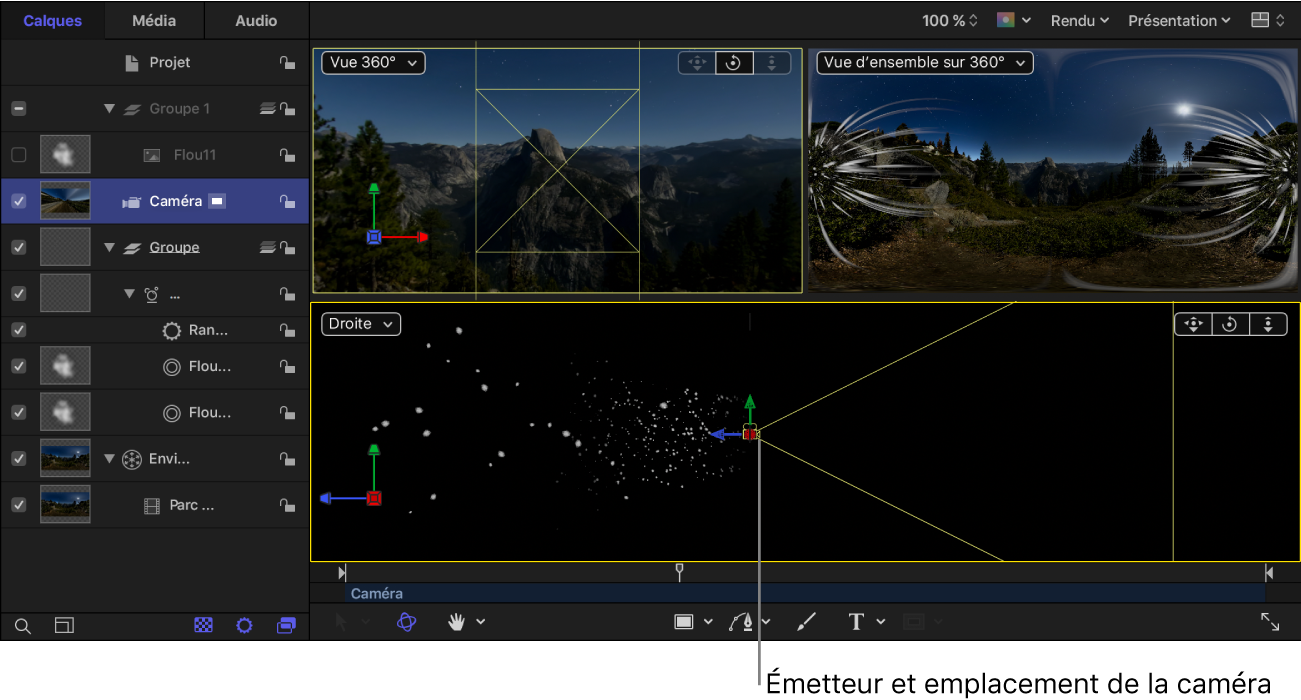The height and width of the screenshot is (700, 1301).
Task: Switch to the Audio tab
Action: pos(256,20)
